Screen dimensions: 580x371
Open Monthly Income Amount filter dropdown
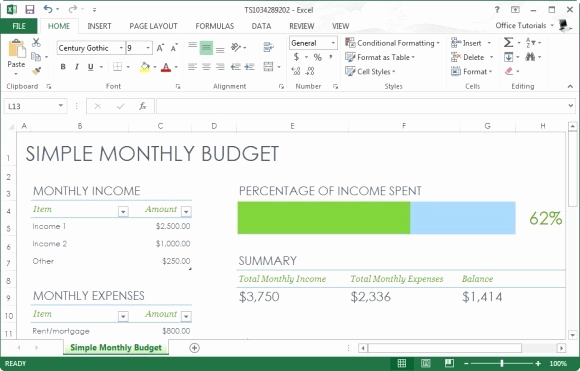point(186,212)
